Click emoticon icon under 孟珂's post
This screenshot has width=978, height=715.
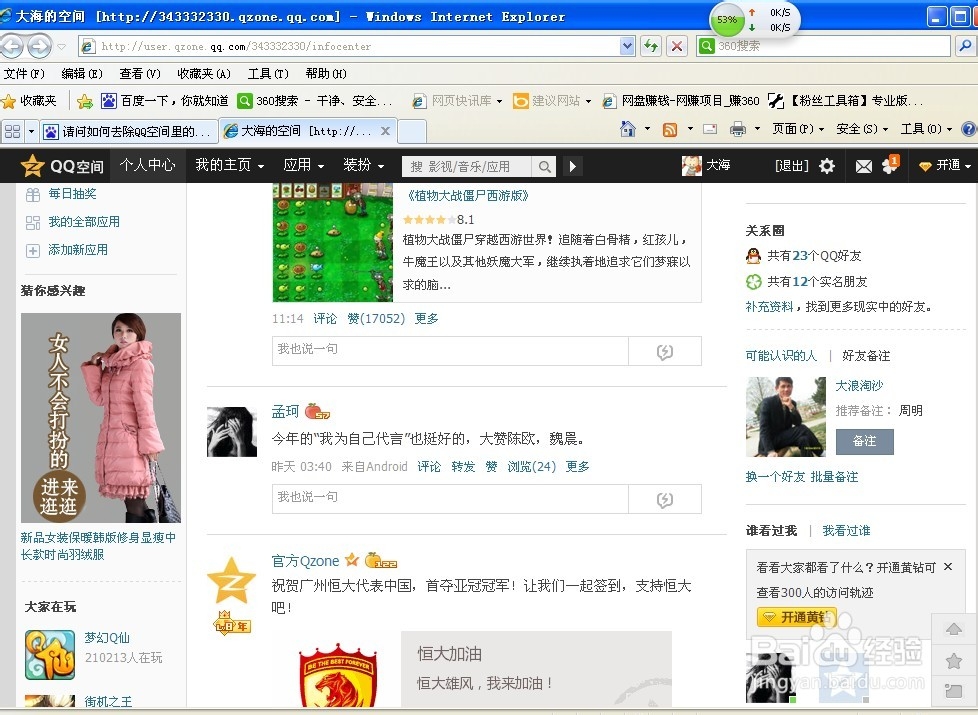665,500
